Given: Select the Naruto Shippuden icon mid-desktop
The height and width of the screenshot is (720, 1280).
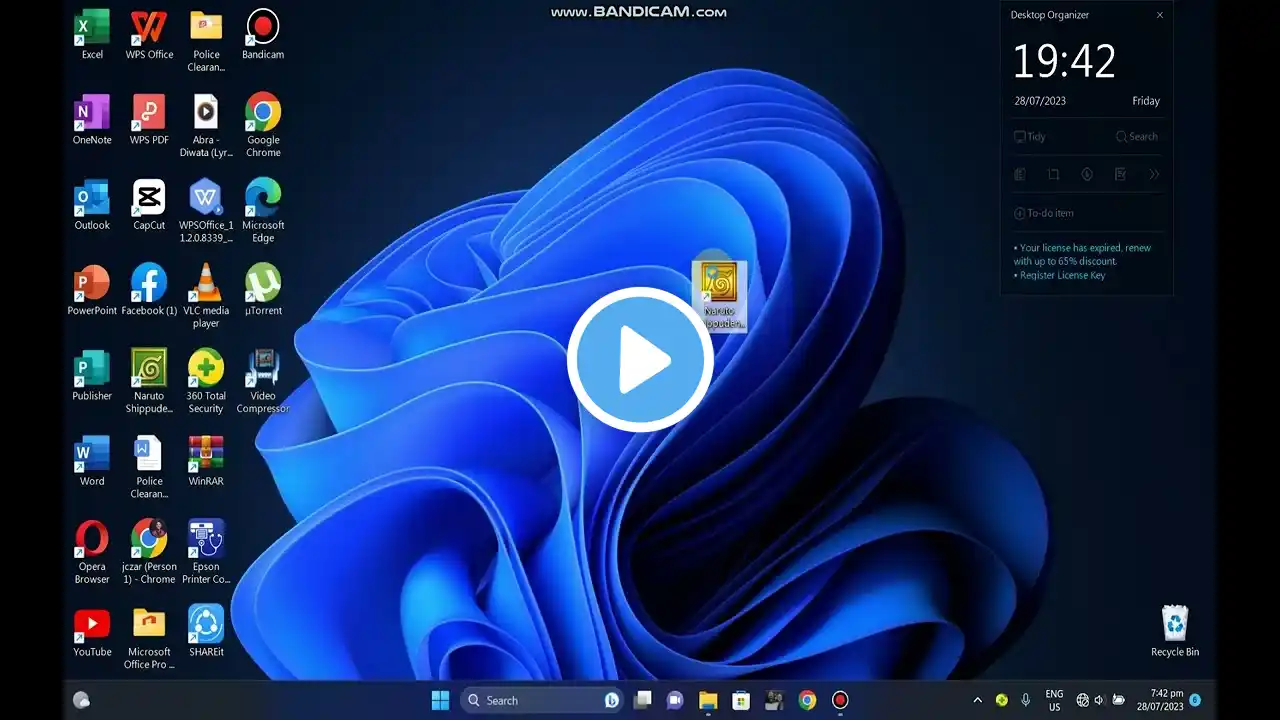Looking at the screenshot, I should pyautogui.click(x=719, y=296).
